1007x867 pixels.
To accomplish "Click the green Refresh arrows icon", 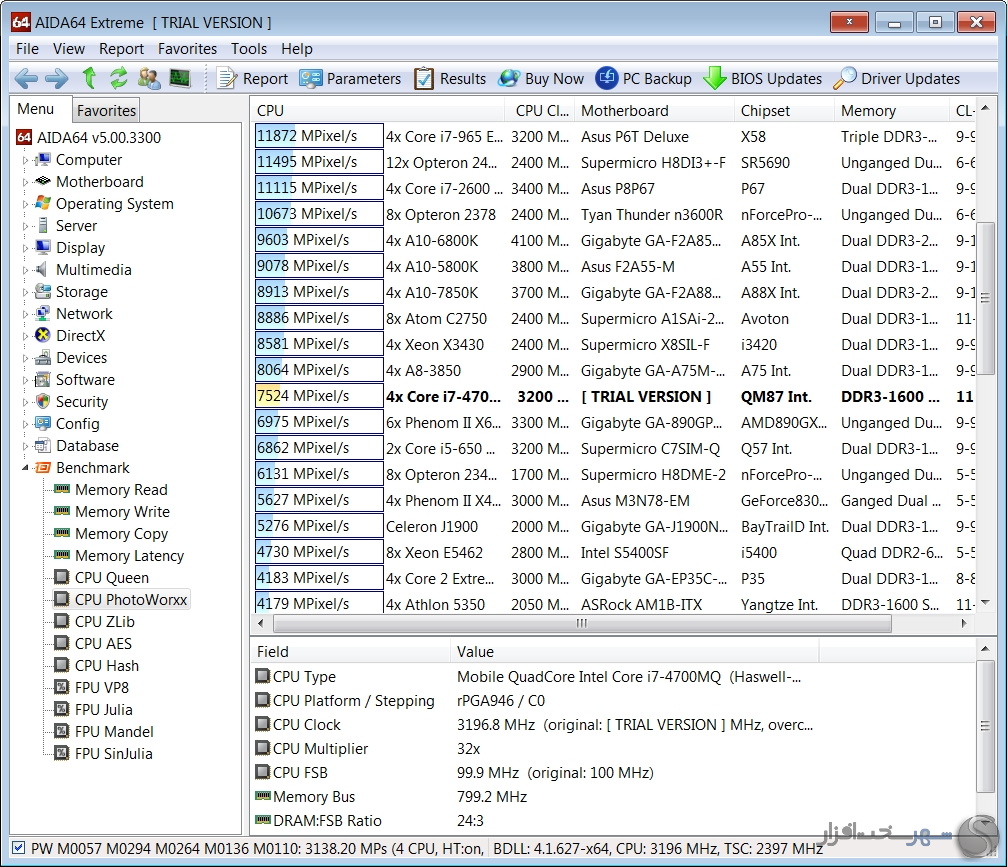I will pos(118,78).
